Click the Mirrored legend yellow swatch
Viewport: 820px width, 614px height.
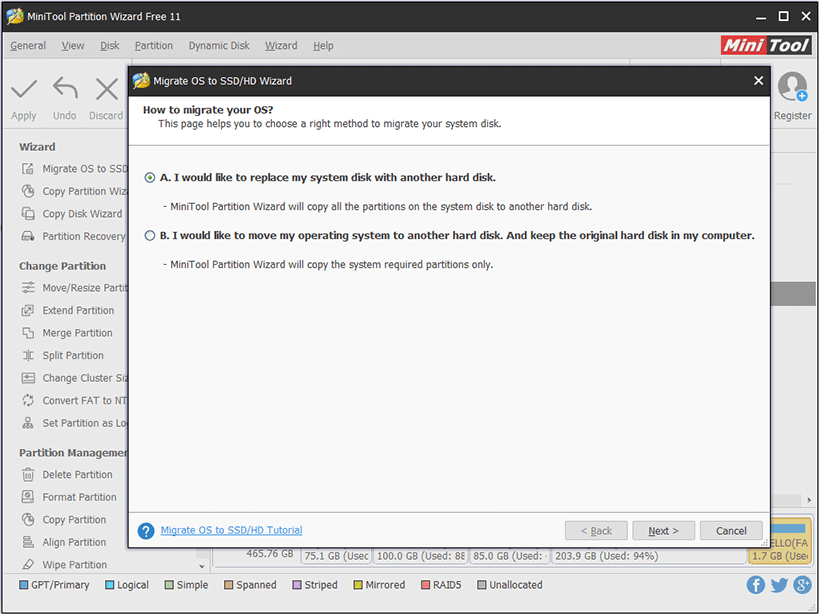(x=358, y=585)
